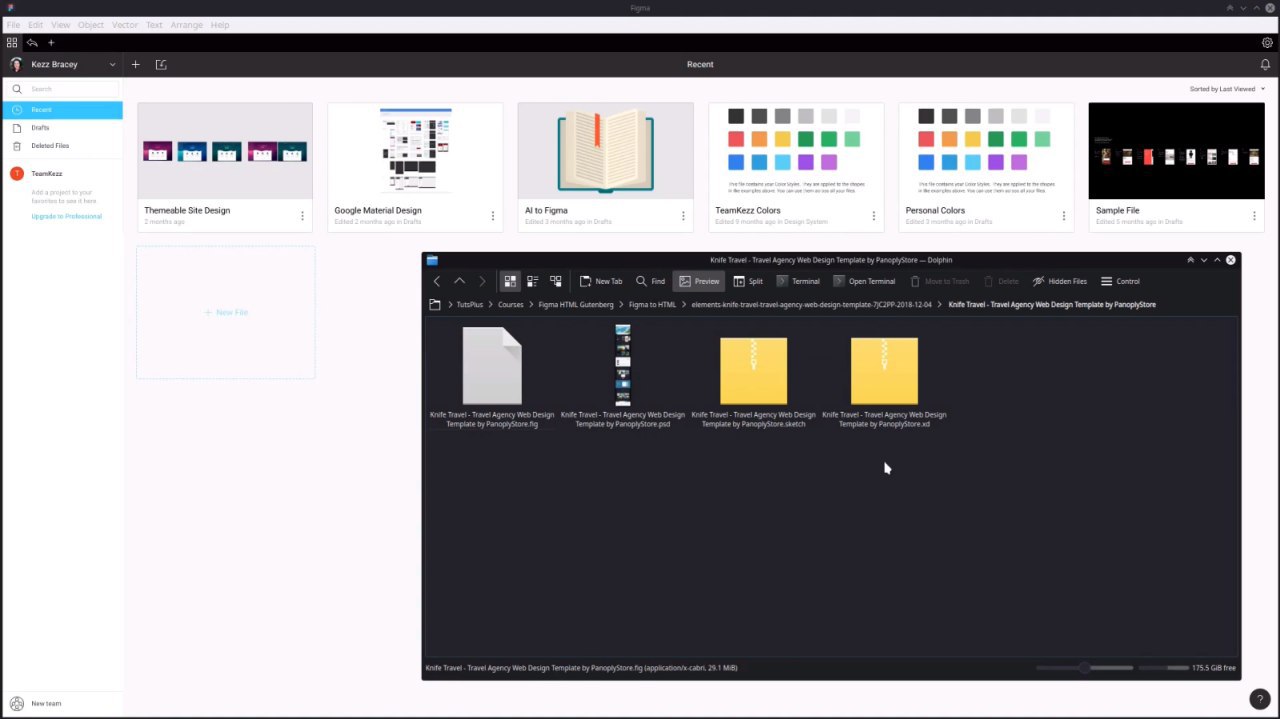Viewport: 1280px width, 719px height.
Task: Create a new file with the plus icon beside the Kezz Bracey header
Action: 136,64
